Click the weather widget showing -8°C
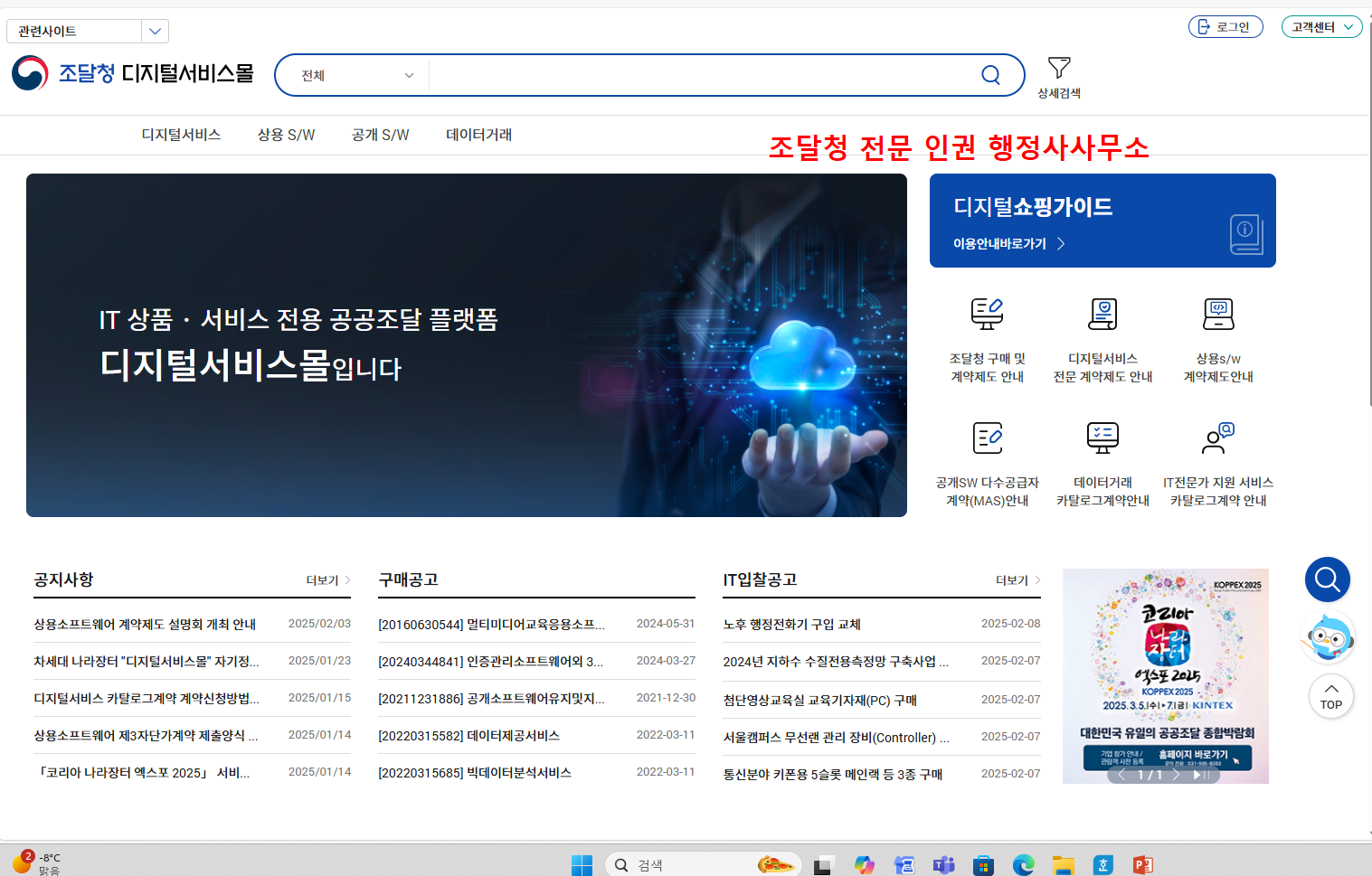The width and height of the screenshot is (1372, 876). (x=36, y=862)
